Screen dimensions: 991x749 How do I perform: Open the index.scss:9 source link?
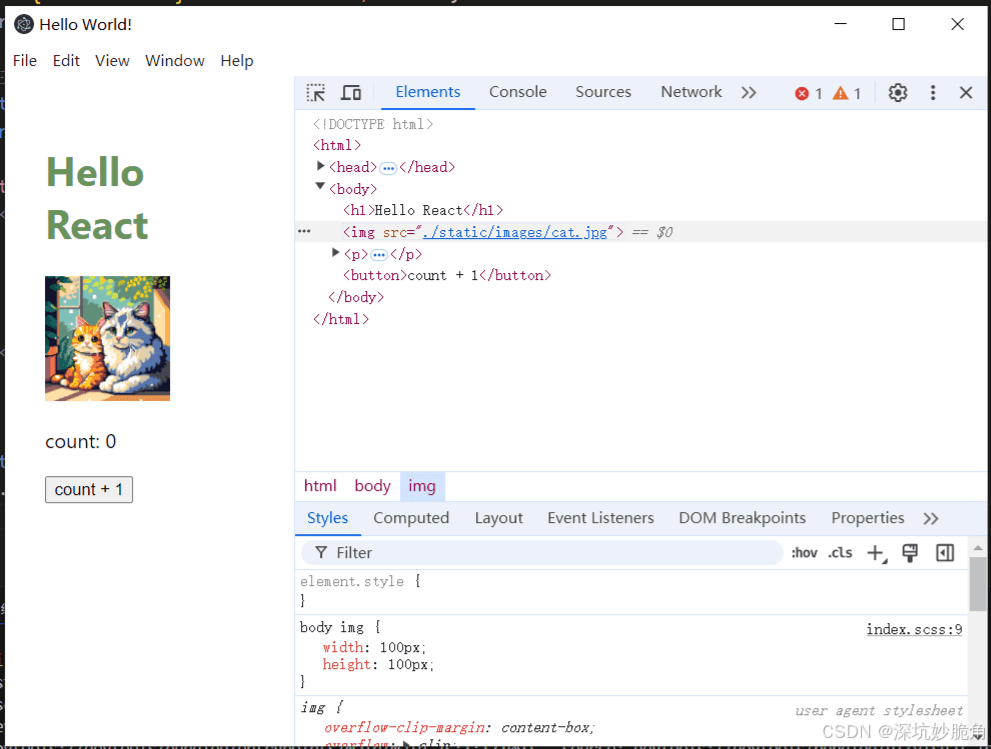[914, 629]
